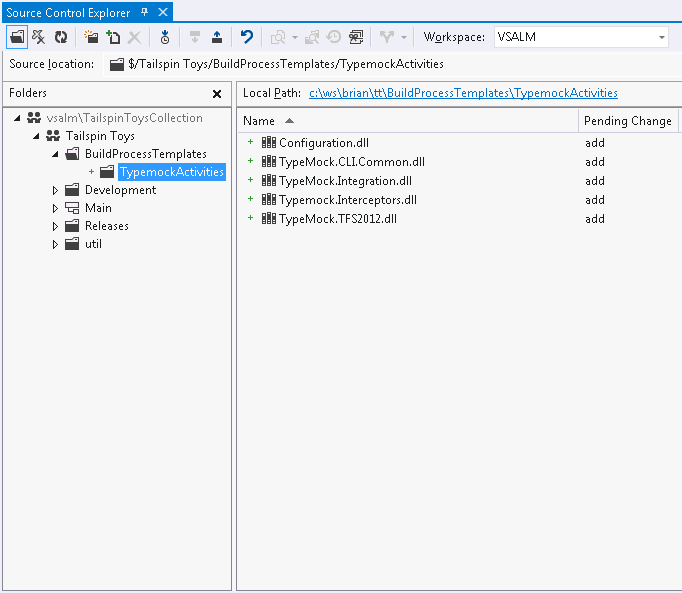Click the New Folder toolbar icon

point(91,37)
